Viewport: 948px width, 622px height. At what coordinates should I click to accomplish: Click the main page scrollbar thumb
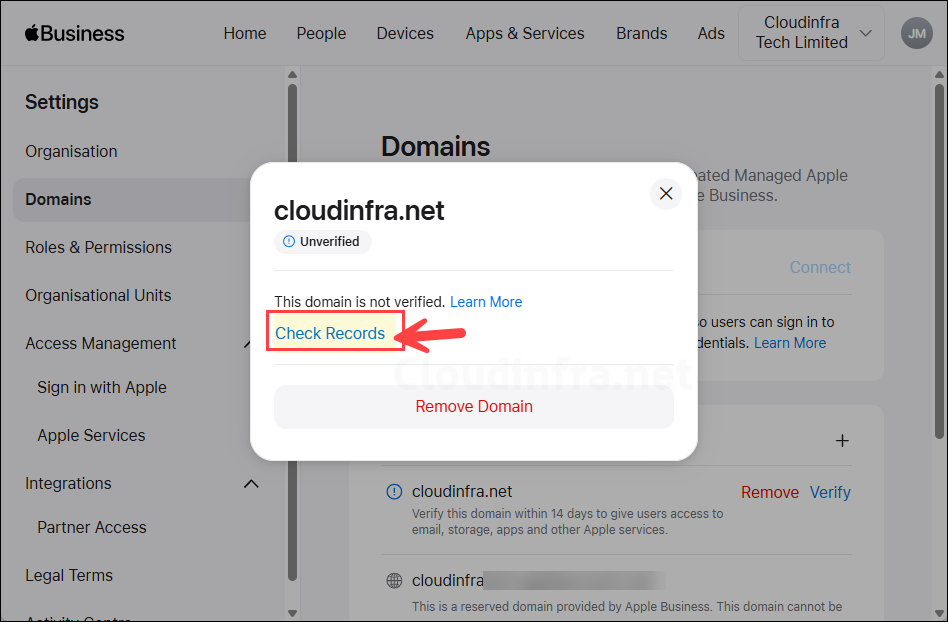(939, 261)
